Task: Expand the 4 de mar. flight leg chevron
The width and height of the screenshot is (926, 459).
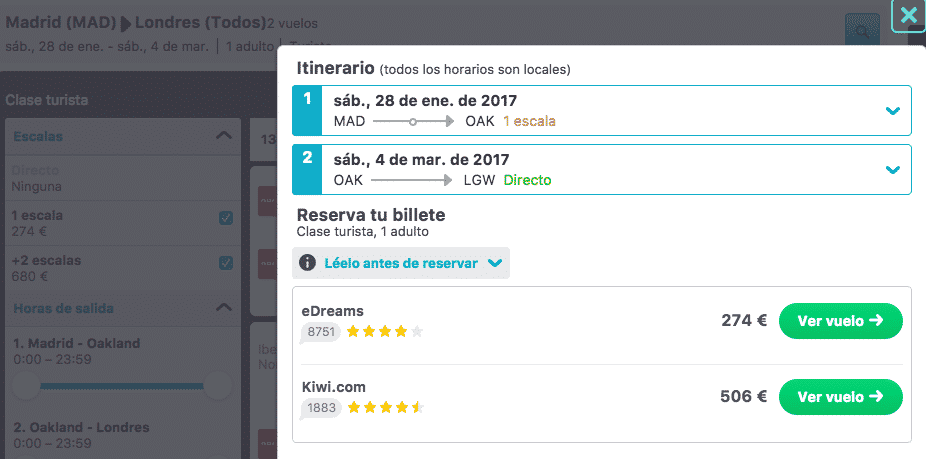Action: (x=893, y=170)
